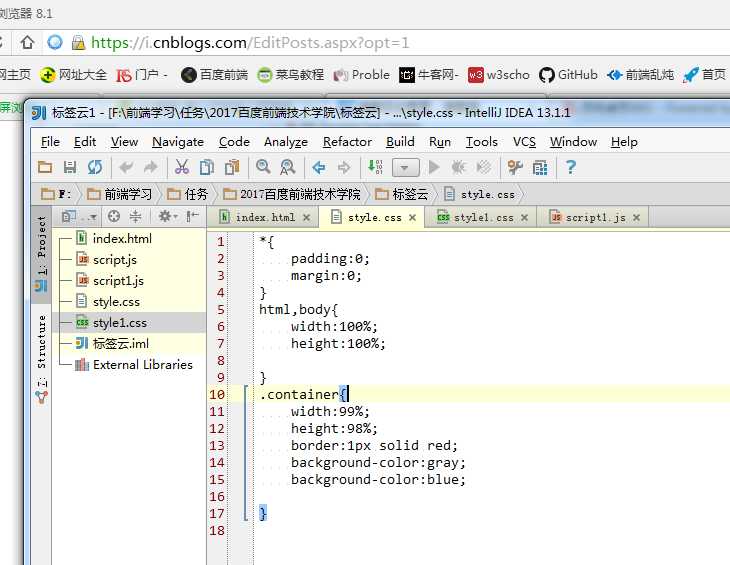Viewport: 730px width, 565px height.
Task: Collapse all with the project panel icon
Action: (135, 216)
